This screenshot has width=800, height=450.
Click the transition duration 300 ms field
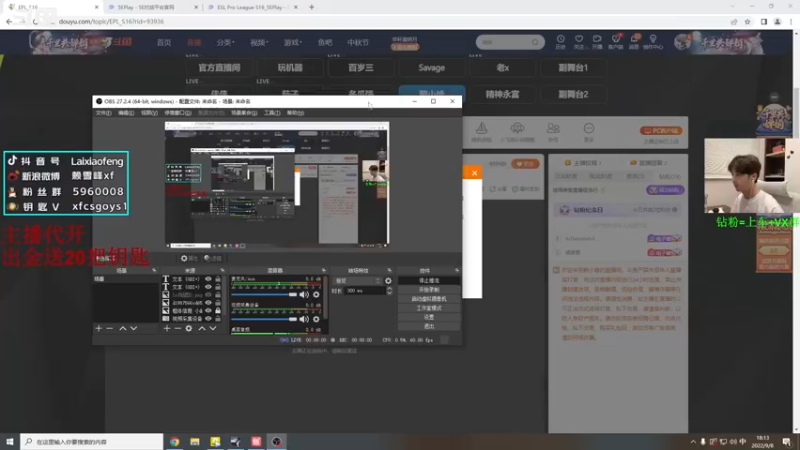tap(364, 290)
